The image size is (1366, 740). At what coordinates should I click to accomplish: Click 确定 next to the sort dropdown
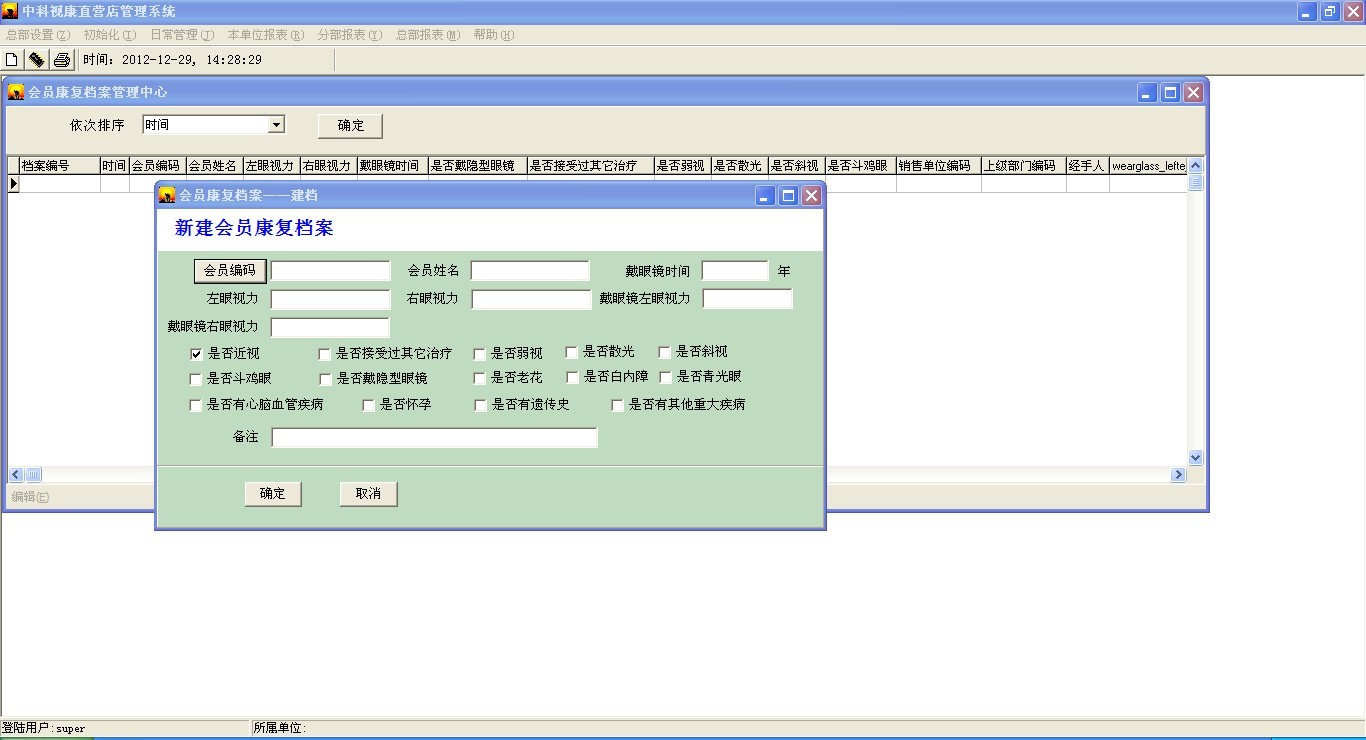(351, 126)
